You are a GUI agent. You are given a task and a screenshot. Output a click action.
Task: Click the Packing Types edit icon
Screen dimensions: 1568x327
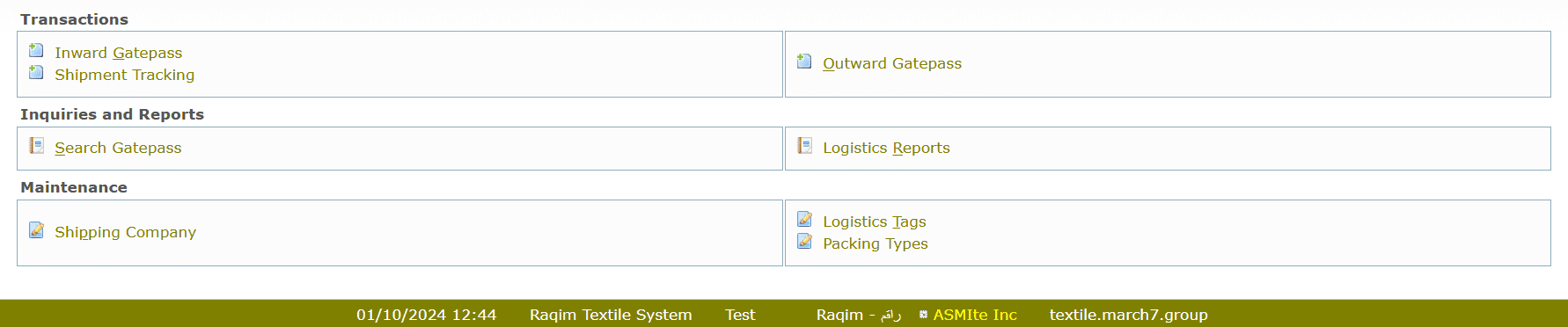click(x=804, y=241)
